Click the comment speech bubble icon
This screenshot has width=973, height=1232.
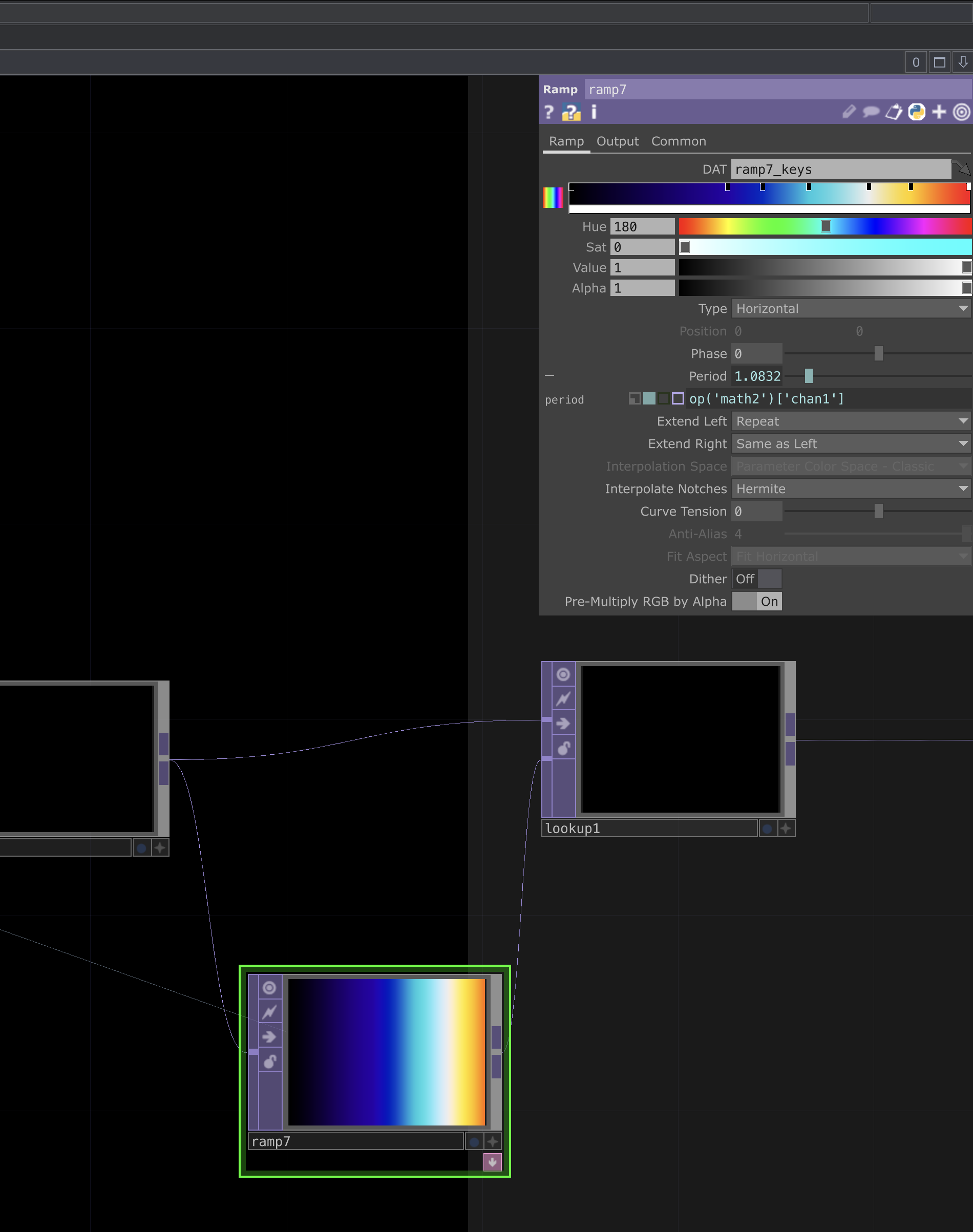[x=871, y=112]
